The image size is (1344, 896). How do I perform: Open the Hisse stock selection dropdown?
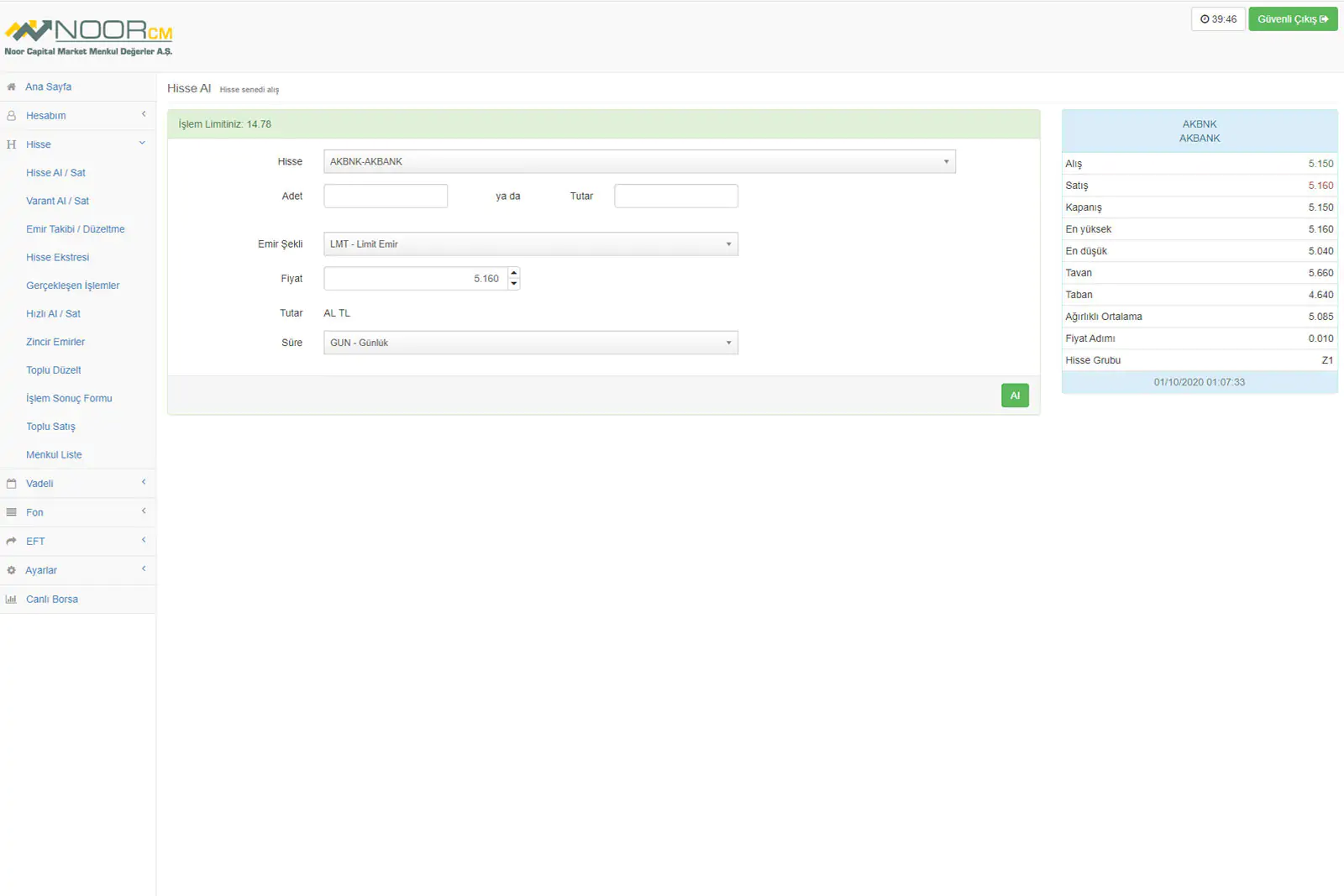pos(638,161)
